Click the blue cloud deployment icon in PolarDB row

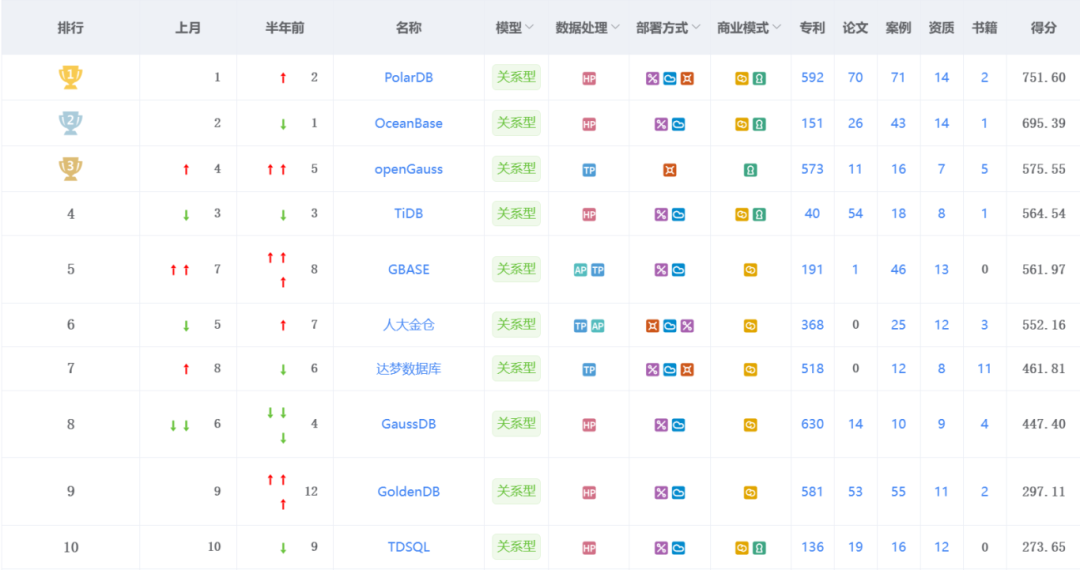669,78
